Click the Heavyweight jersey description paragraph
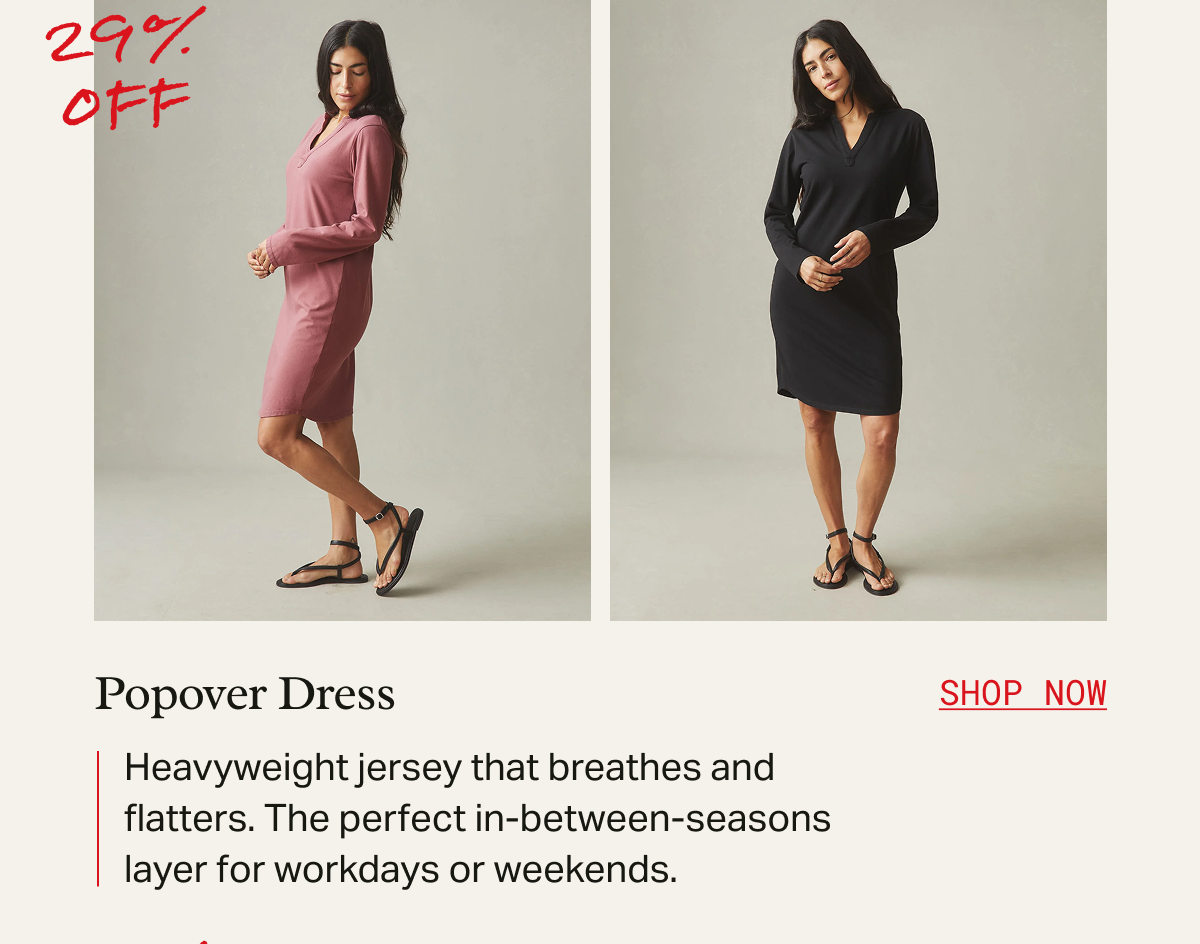Image resolution: width=1200 pixels, height=944 pixels. click(x=477, y=819)
